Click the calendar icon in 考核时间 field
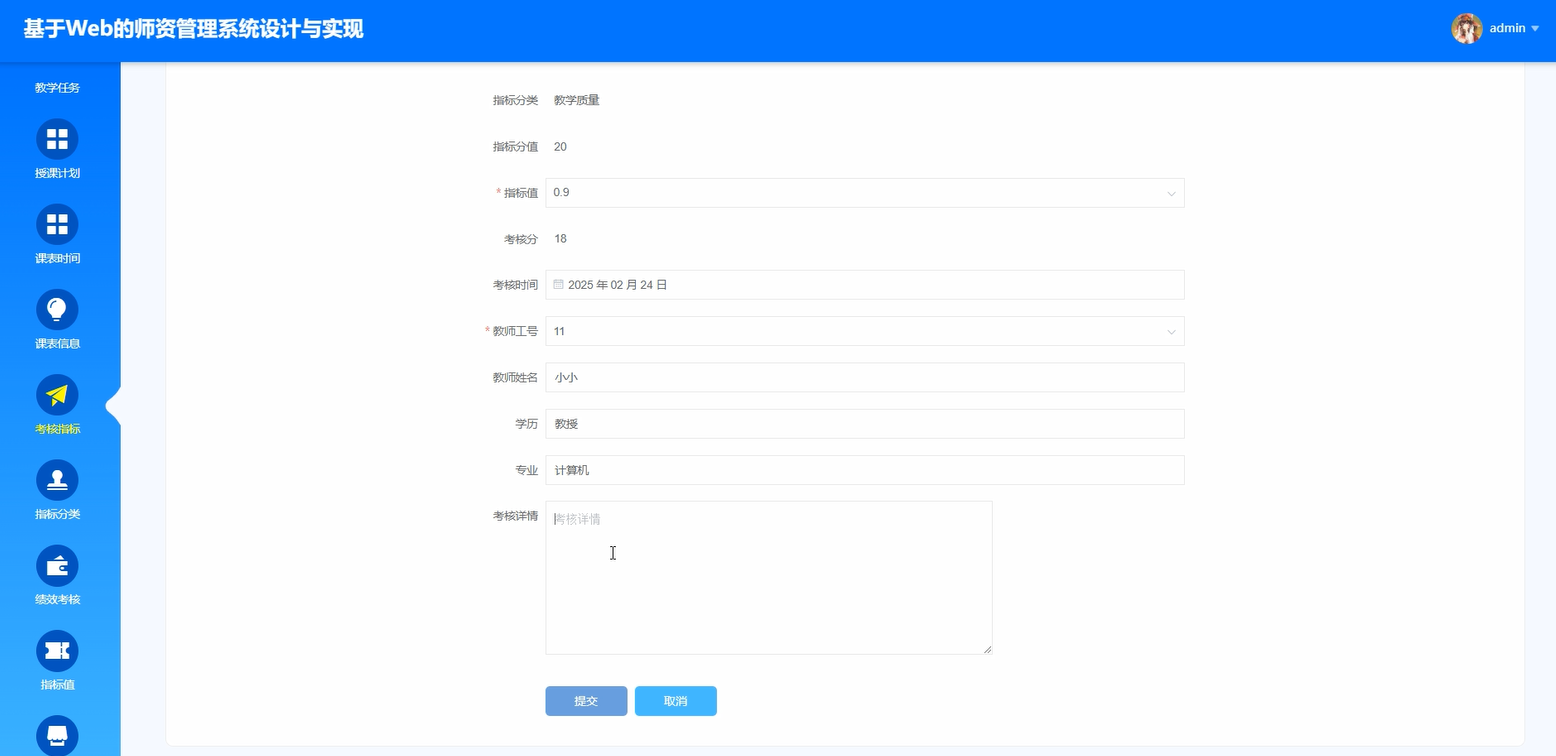 559,284
